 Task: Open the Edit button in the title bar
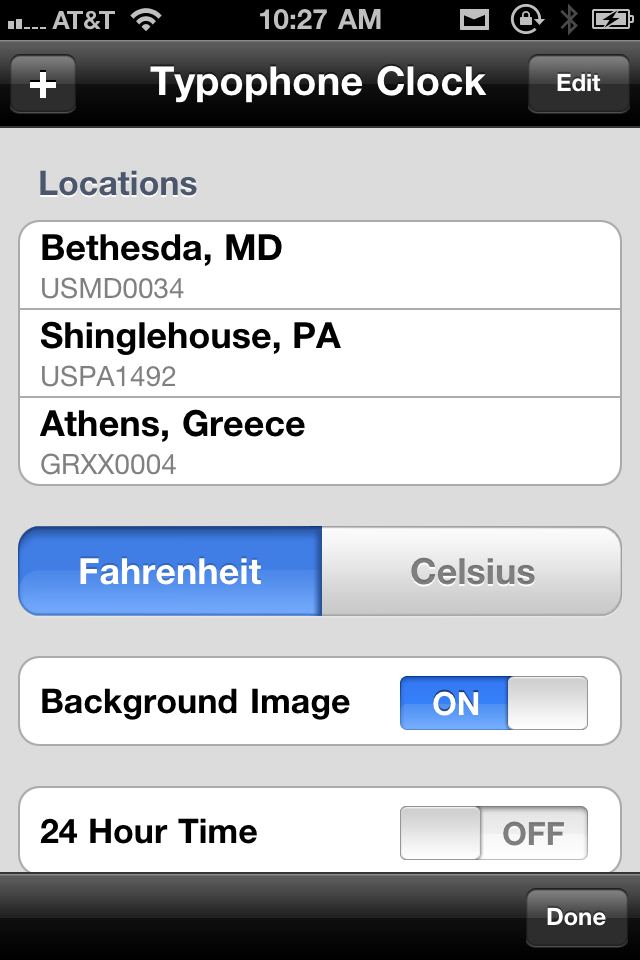coord(579,84)
